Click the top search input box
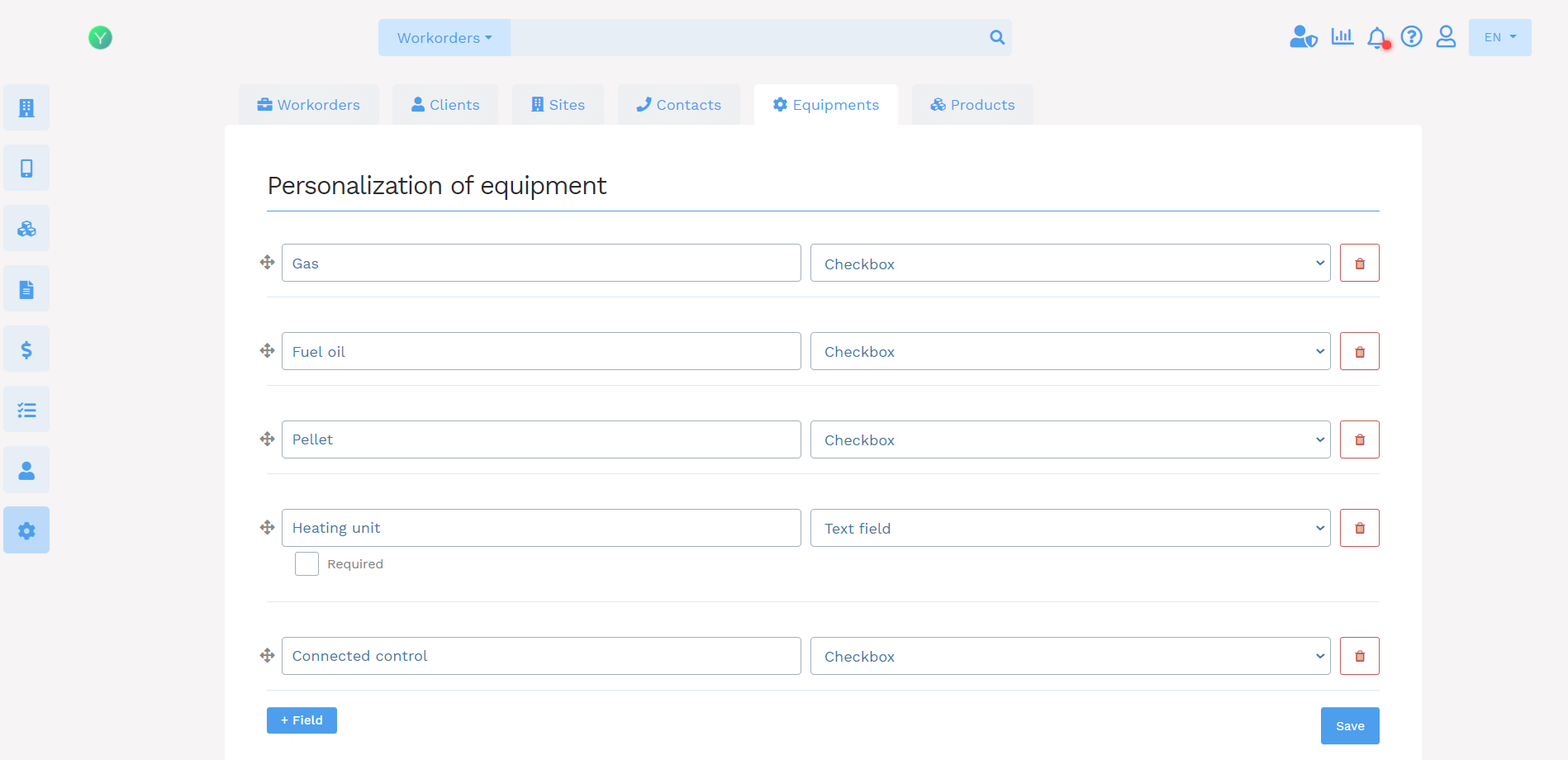Image resolution: width=1568 pixels, height=760 pixels. pos(748,37)
